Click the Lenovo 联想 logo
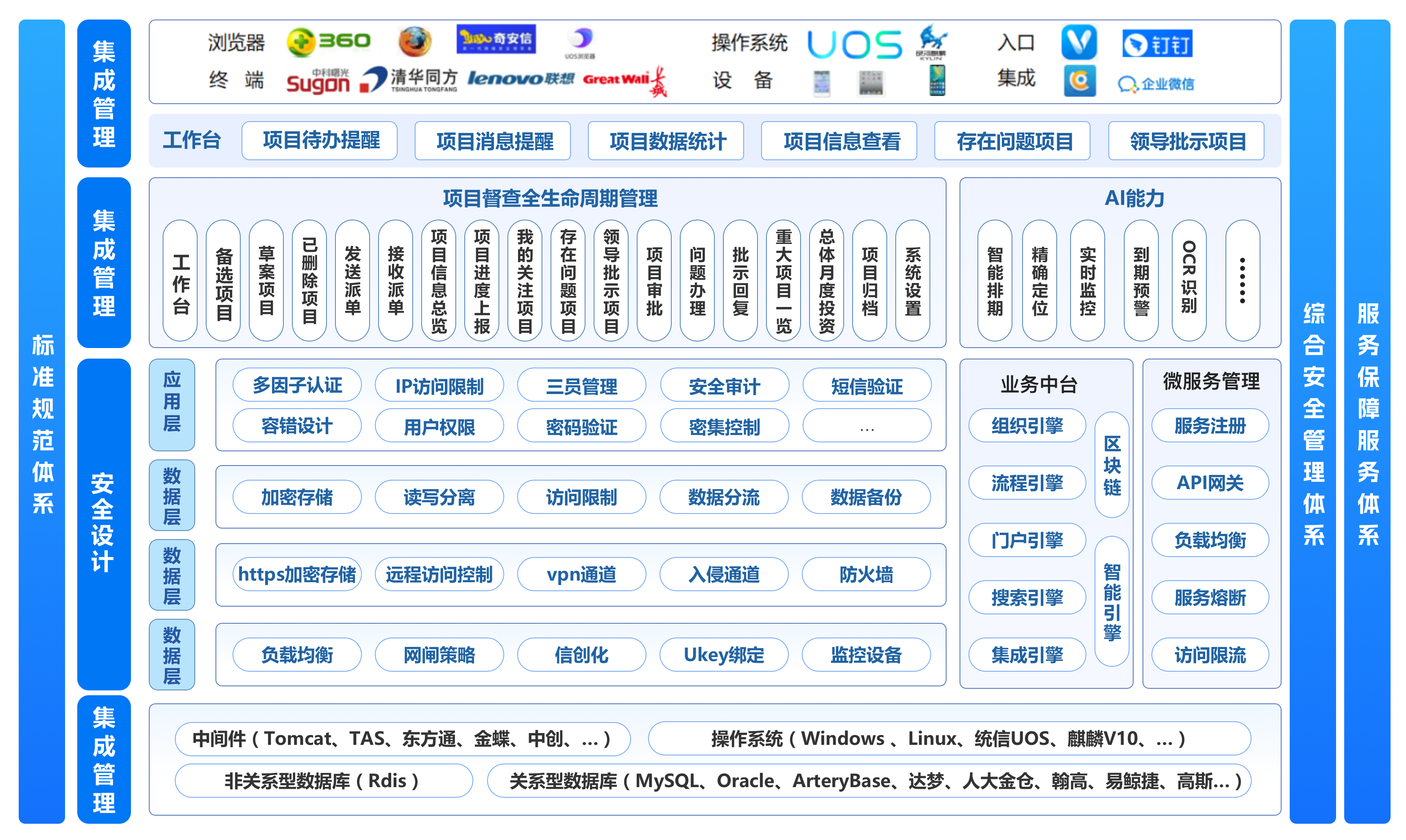Screen dimensions: 1406x840 (x=521, y=79)
